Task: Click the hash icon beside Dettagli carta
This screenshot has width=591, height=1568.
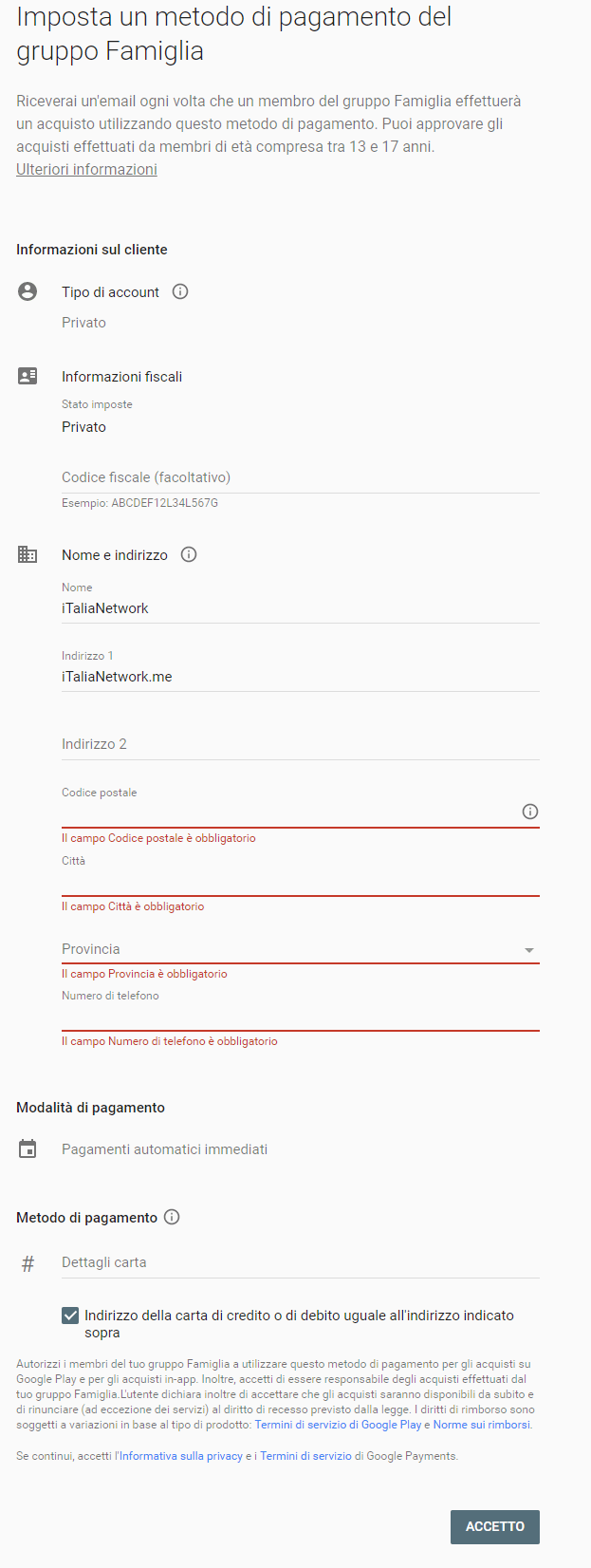Action: pyautogui.click(x=28, y=1263)
